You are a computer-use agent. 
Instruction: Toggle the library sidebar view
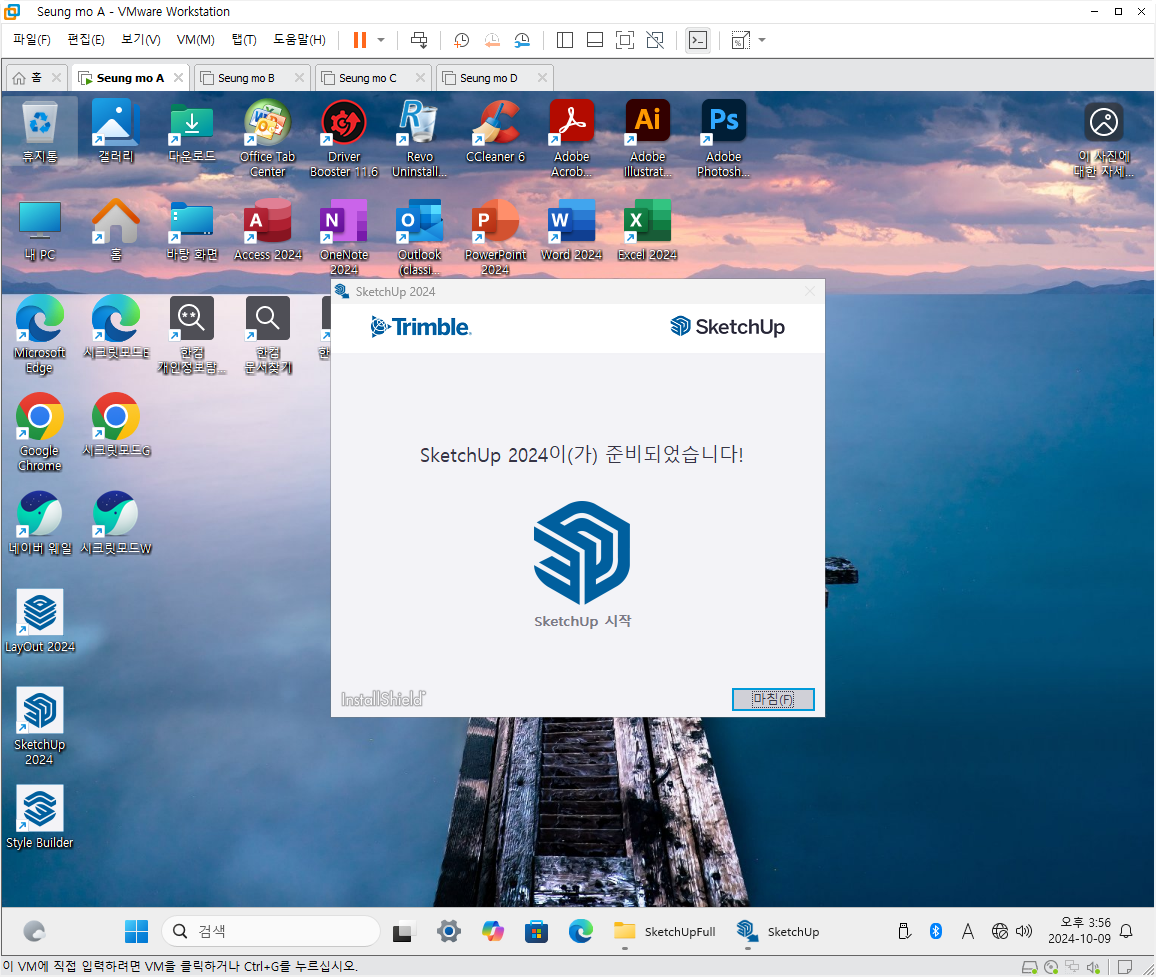coord(565,40)
